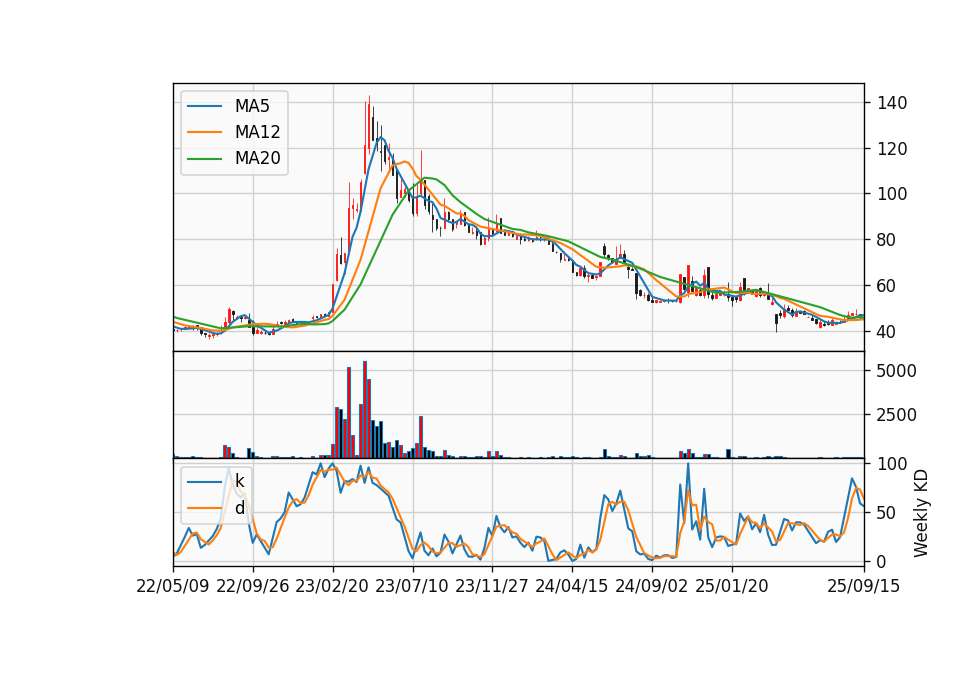Click the 22/09/26 date label
The image size is (960, 690).
[x=253, y=586]
